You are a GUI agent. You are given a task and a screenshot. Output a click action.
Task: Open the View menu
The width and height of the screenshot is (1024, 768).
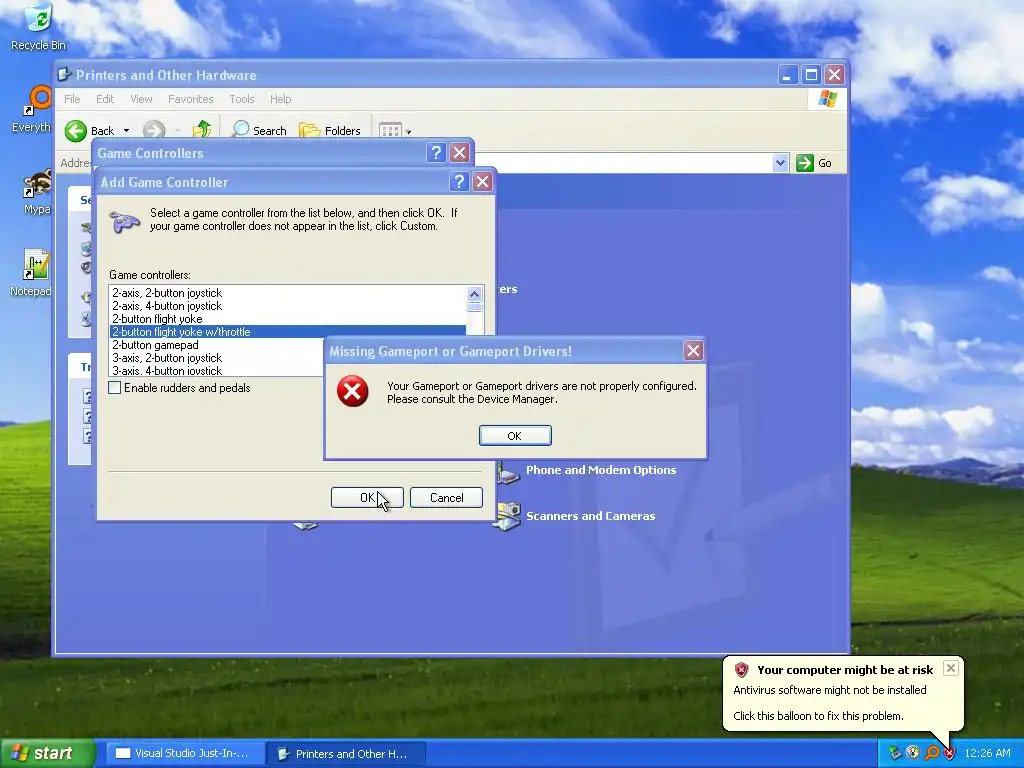tap(141, 99)
